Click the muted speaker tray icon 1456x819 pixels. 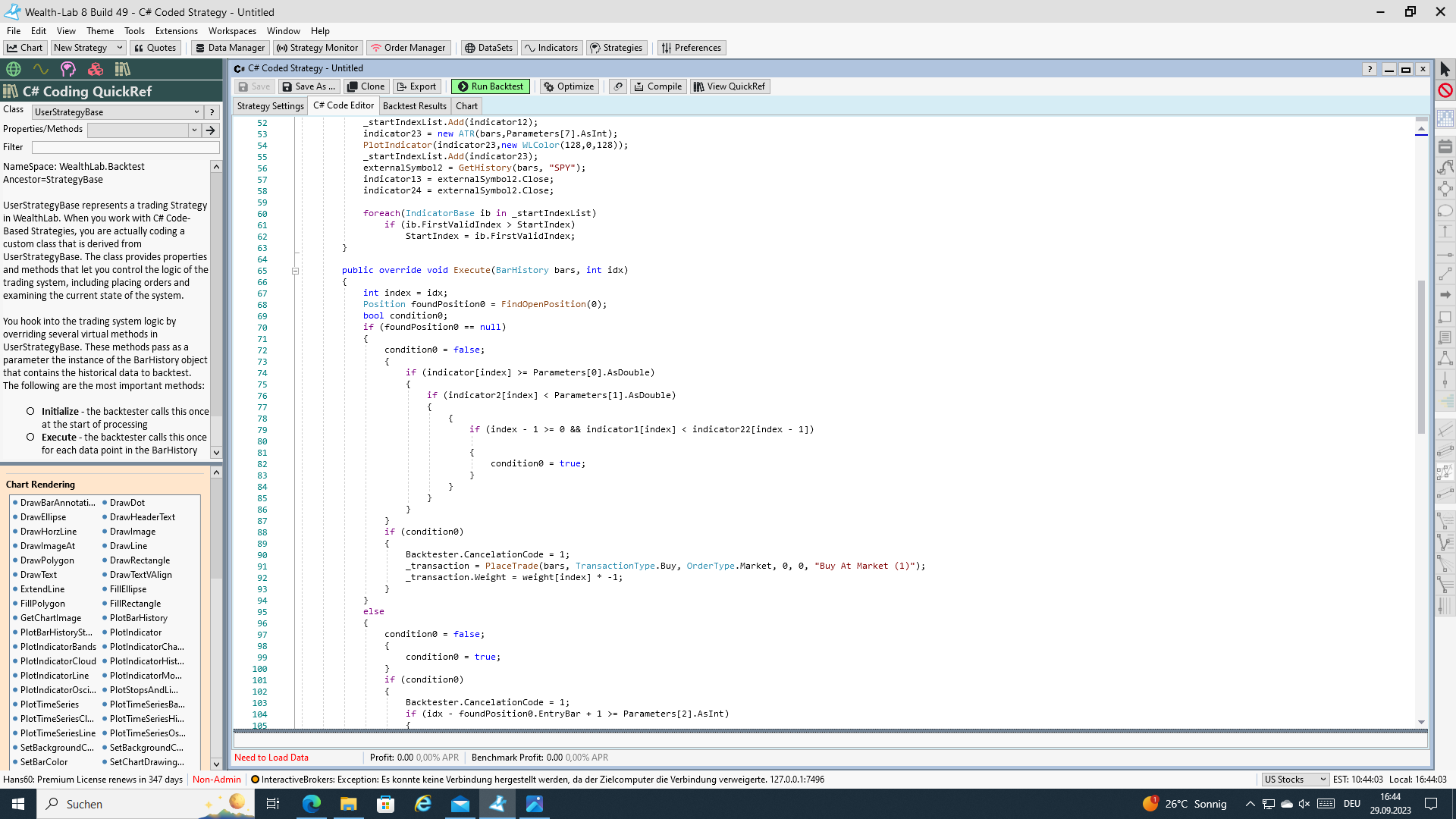coord(1305,804)
